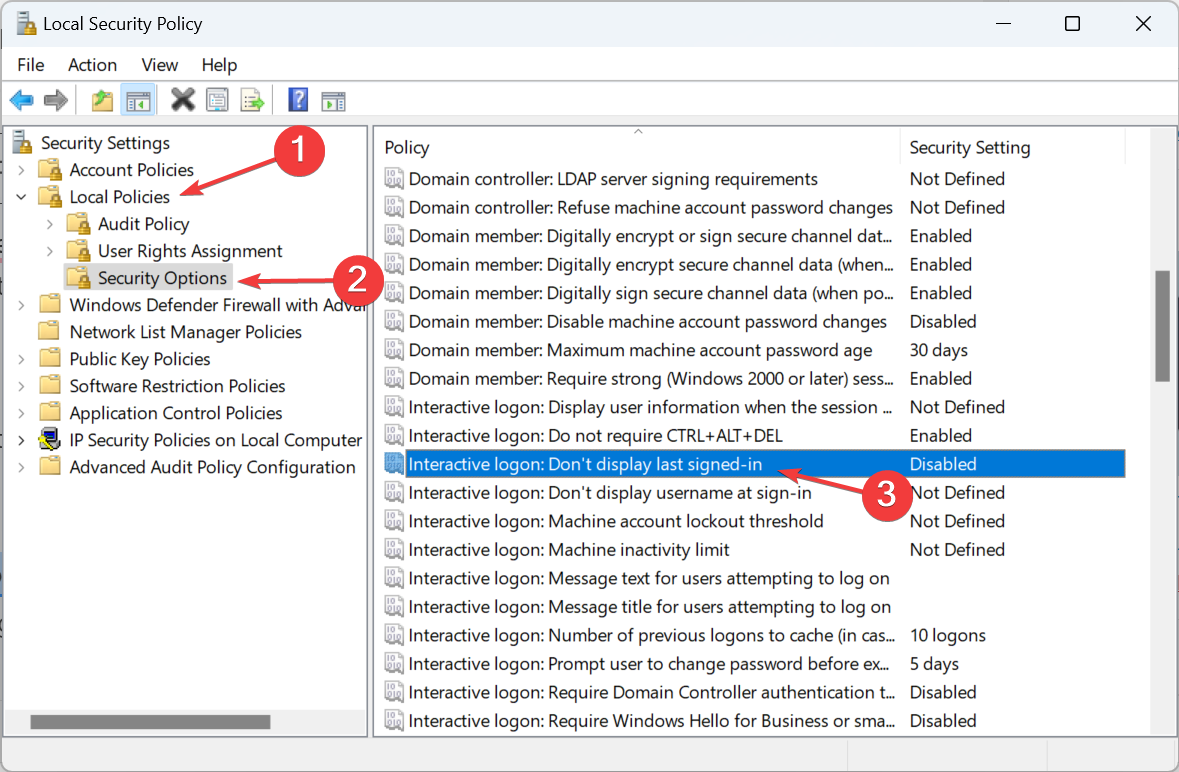Click policy icon for Maximum machine account password age

click(394, 350)
